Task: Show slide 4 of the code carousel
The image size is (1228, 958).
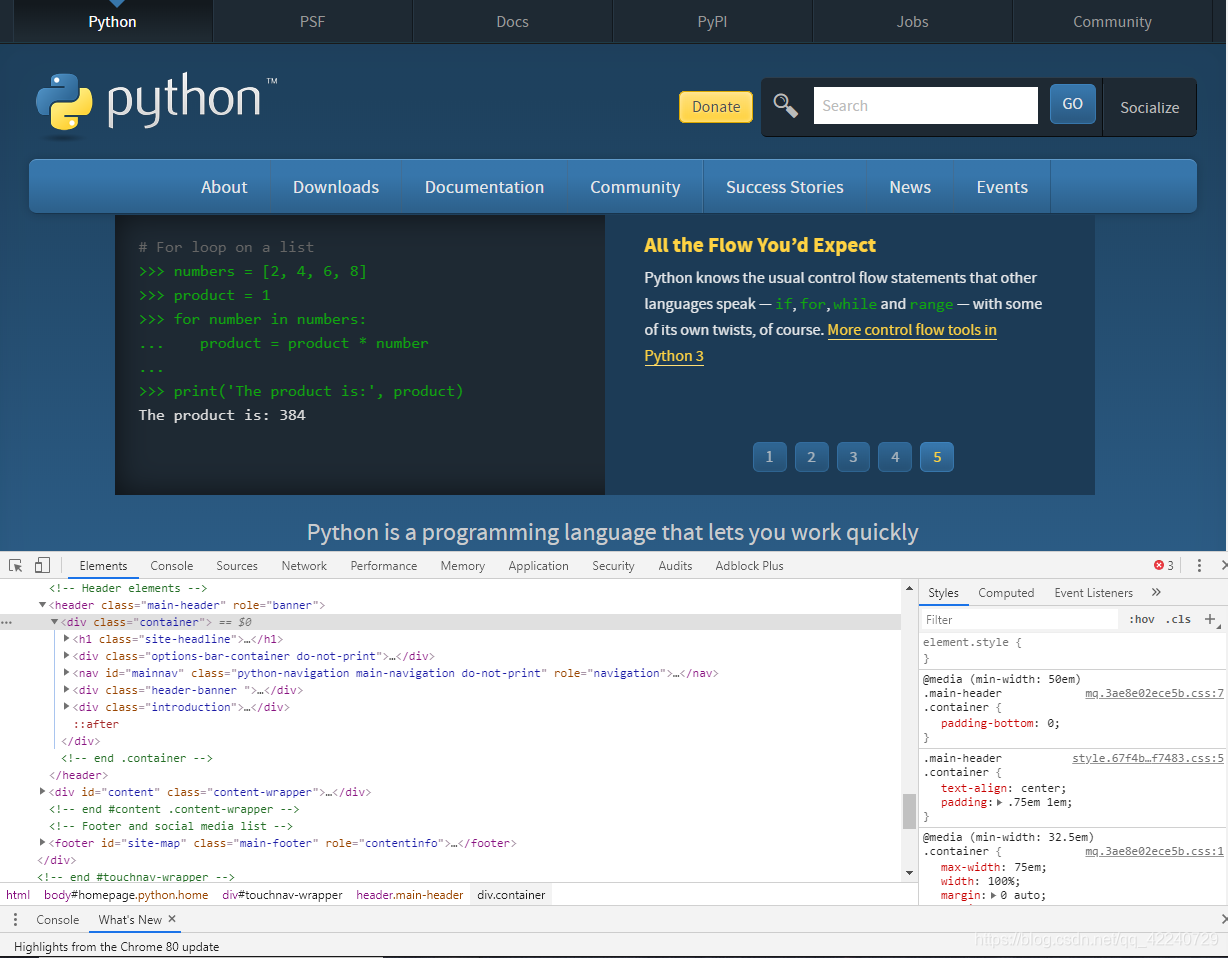Action: point(895,457)
